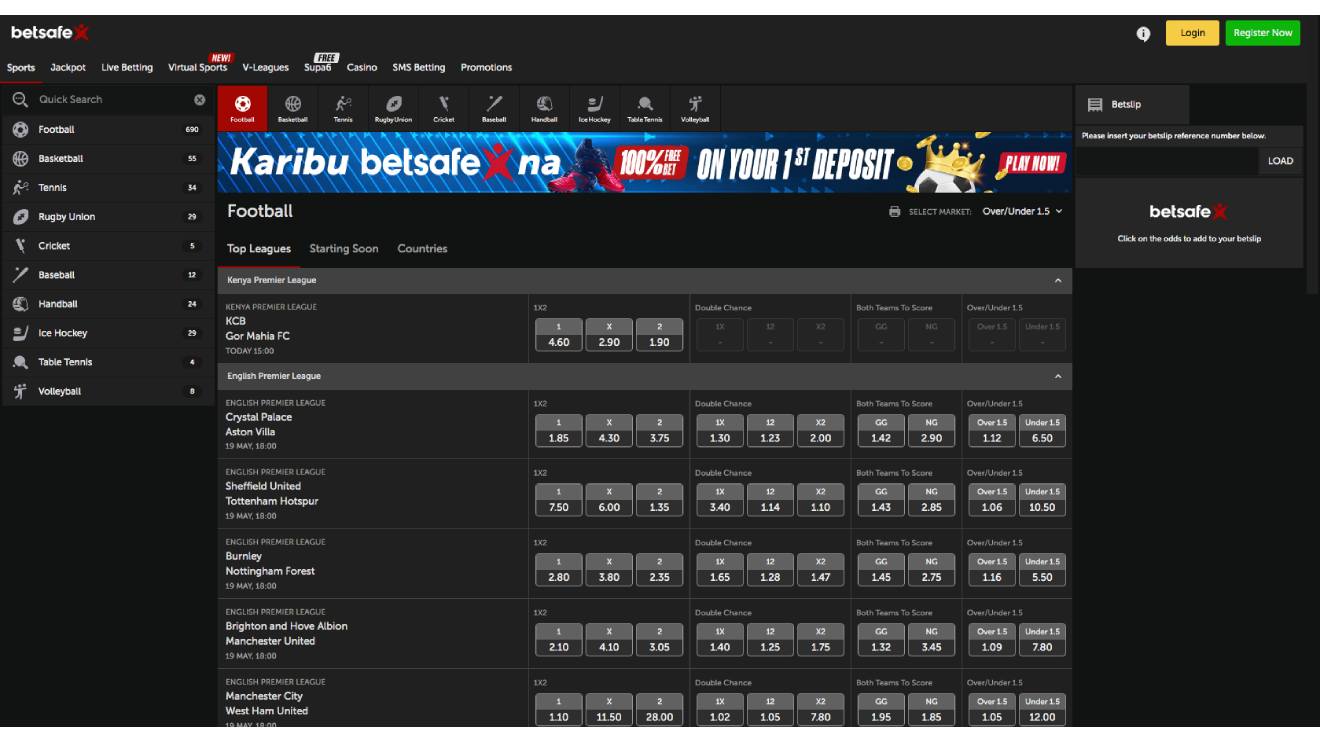This screenshot has height=742, width=1320.
Task: Switch to the Top Leagues tab
Action: pyautogui.click(x=259, y=249)
